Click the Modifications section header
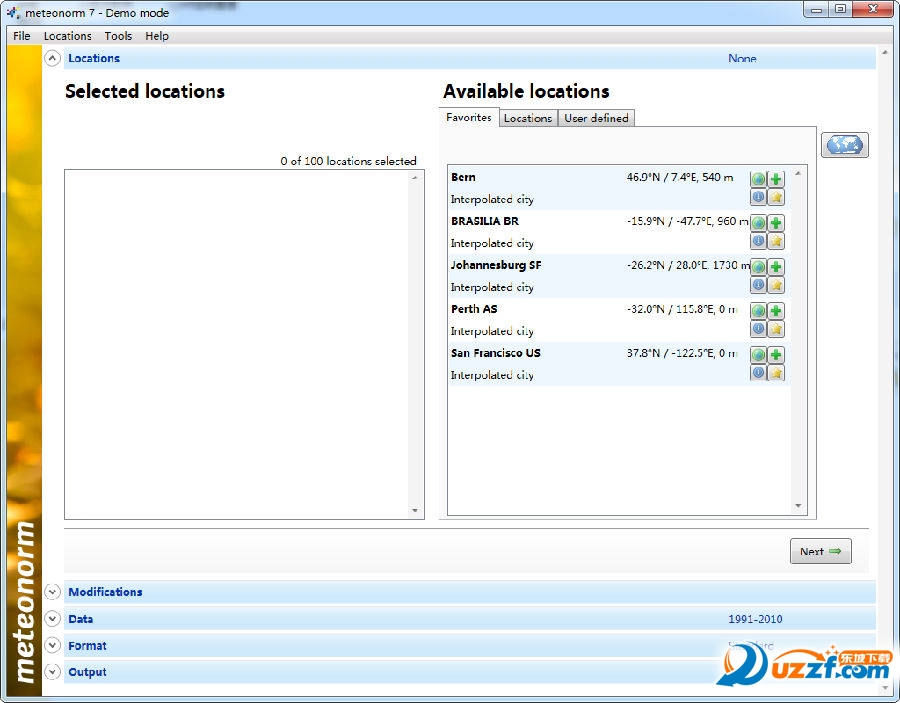 (x=470, y=592)
